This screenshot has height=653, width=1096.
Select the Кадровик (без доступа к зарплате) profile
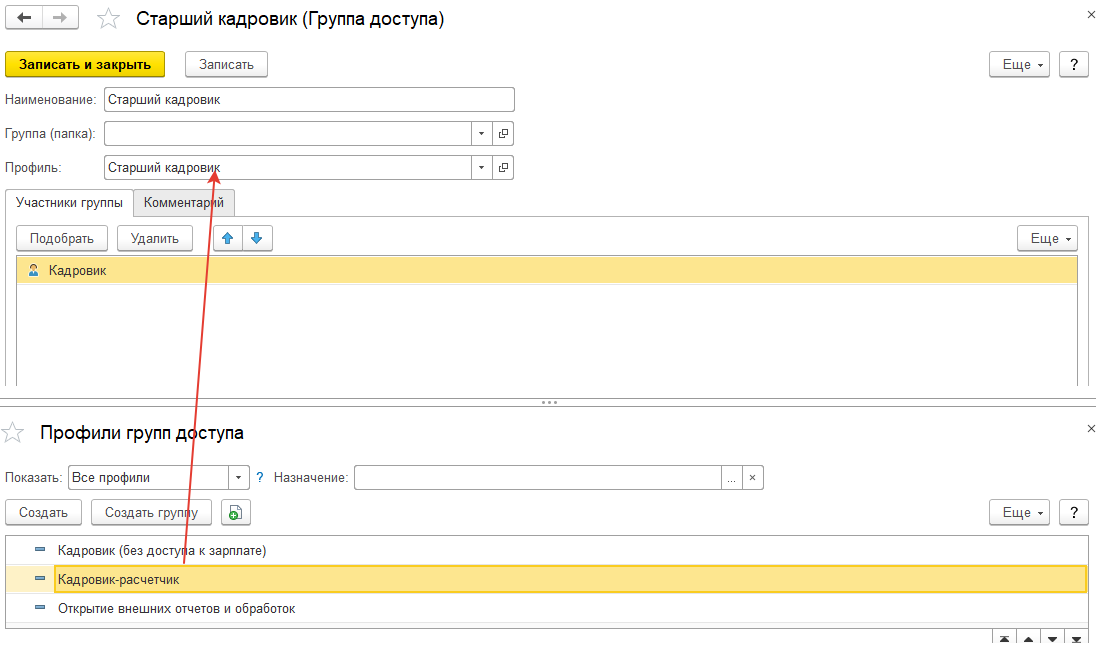click(x=162, y=550)
